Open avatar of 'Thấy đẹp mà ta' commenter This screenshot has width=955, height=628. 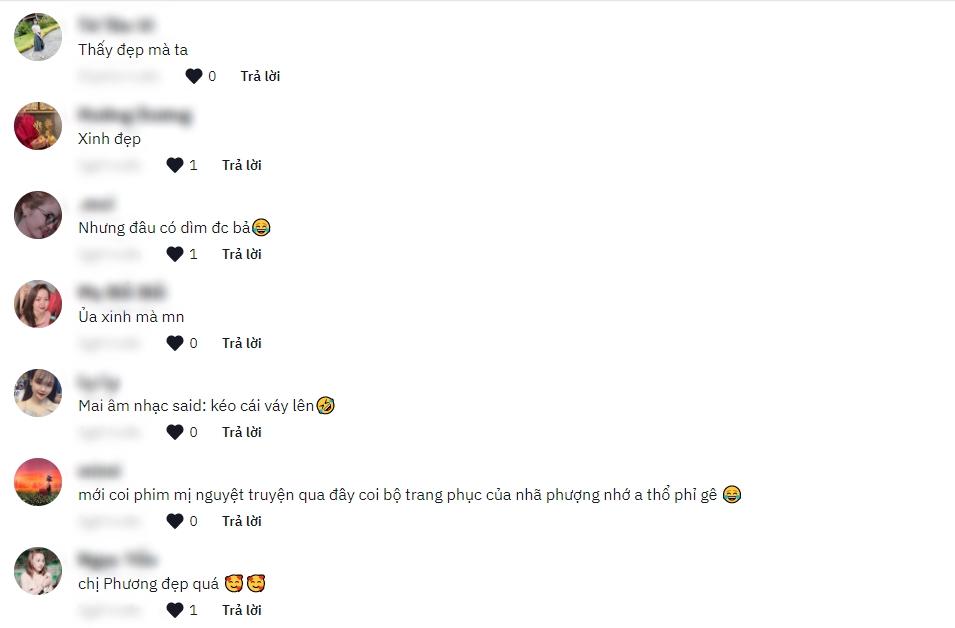tap(38, 37)
